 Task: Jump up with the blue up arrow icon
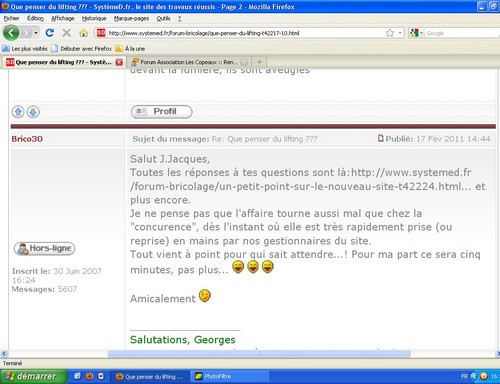pyautogui.click(x=18, y=112)
